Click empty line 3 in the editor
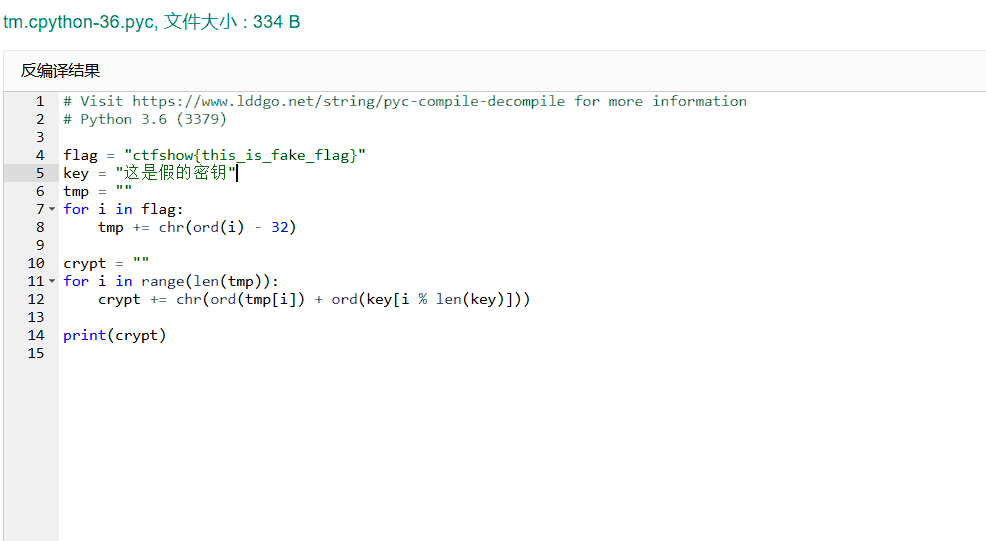 click(x=522, y=137)
